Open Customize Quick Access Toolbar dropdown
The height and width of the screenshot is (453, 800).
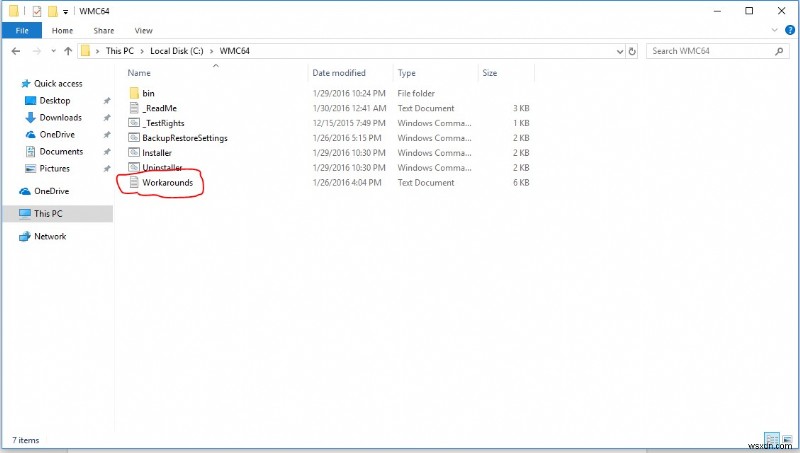[65, 11]
